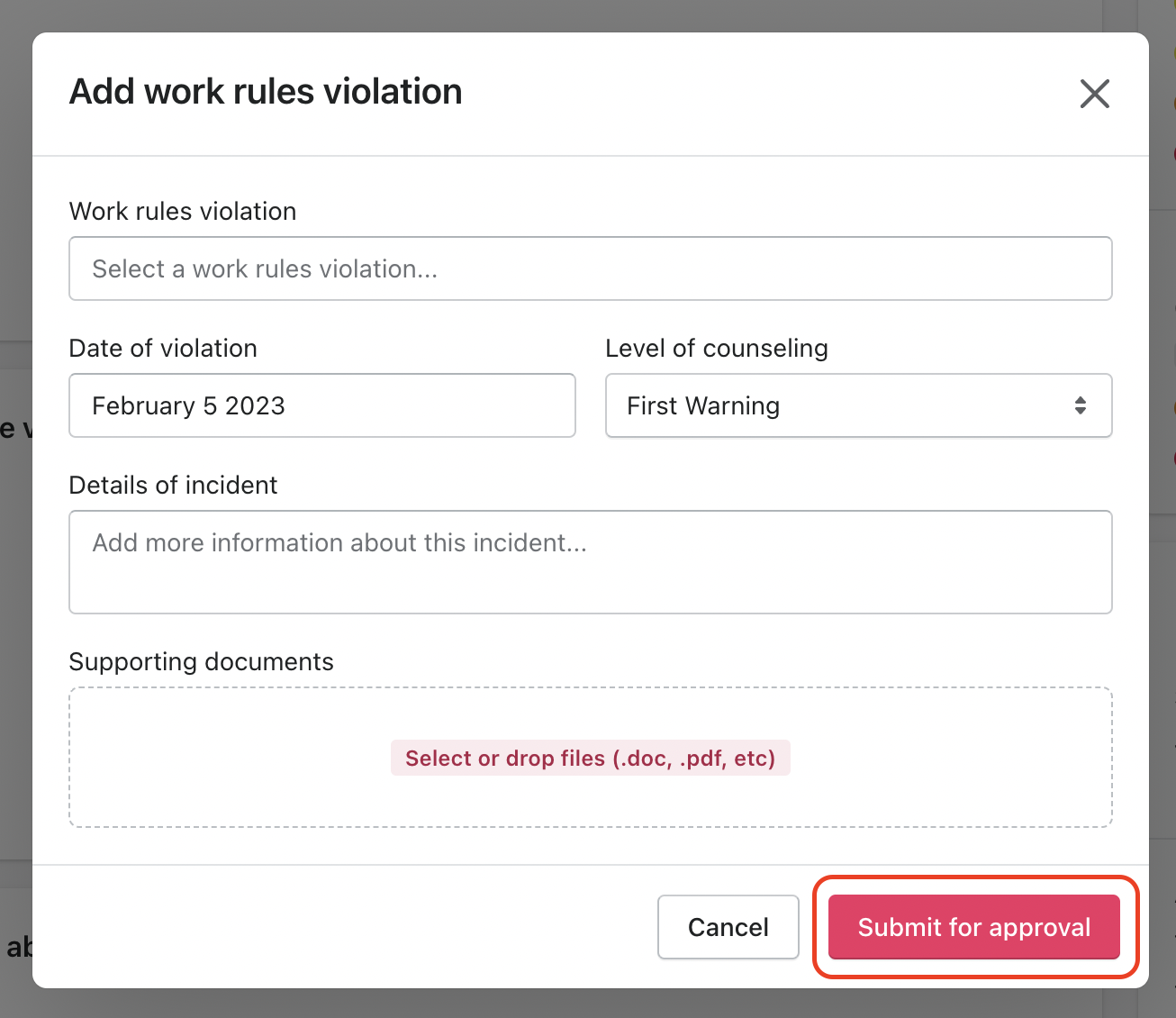The image size is (1176, 1018).
Task: Click Select or drop files button
Action: tap(590, 758)
